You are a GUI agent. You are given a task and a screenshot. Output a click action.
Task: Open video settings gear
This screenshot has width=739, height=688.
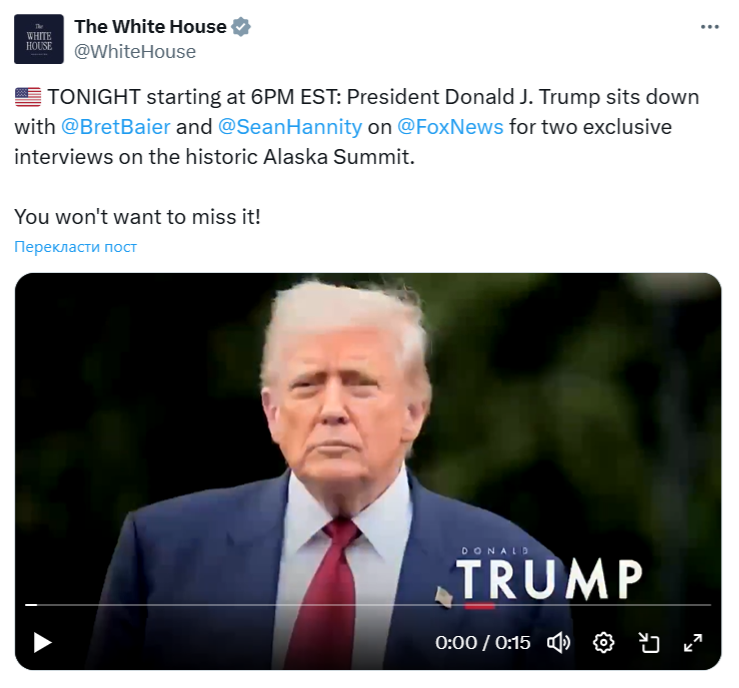click(603, 643)
